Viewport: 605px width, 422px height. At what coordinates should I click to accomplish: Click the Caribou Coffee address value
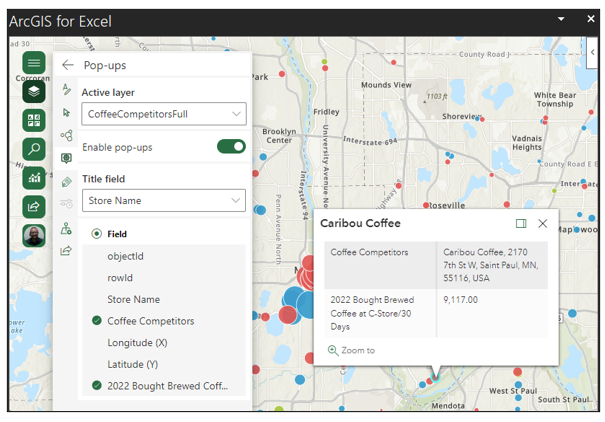[490, 265]
